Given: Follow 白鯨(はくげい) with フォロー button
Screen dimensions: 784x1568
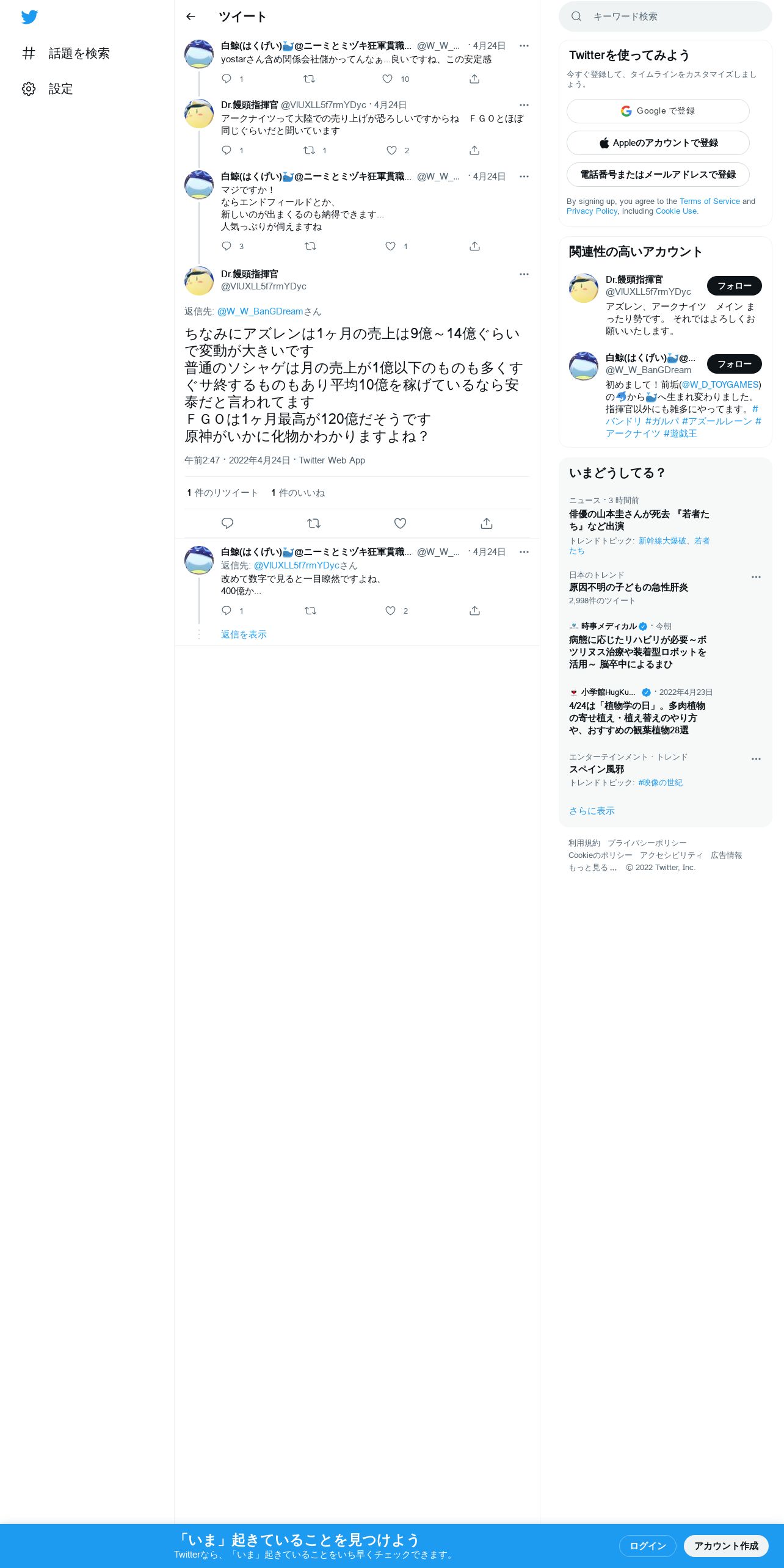Looking at the screenshot, I should [x=735, y=364].
